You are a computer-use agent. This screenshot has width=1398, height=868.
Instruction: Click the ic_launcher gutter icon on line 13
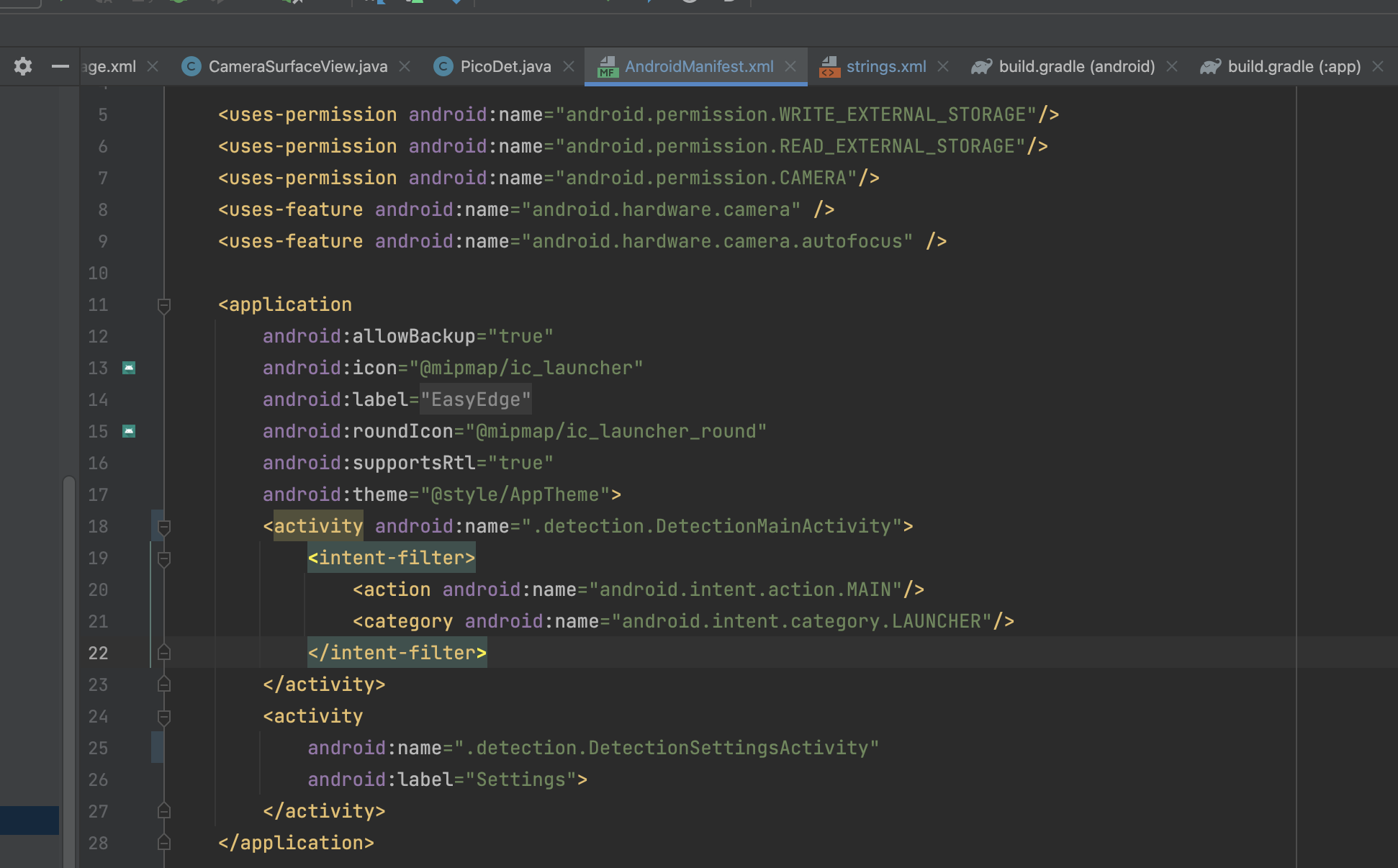129,368
